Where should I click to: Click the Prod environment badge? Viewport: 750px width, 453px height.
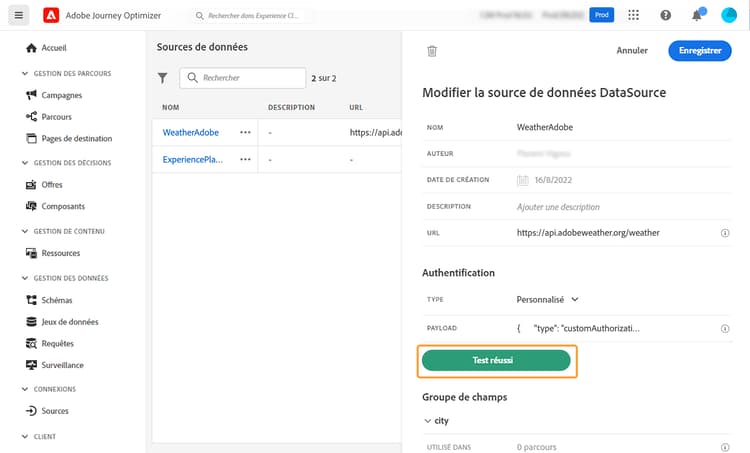[601, 15]
